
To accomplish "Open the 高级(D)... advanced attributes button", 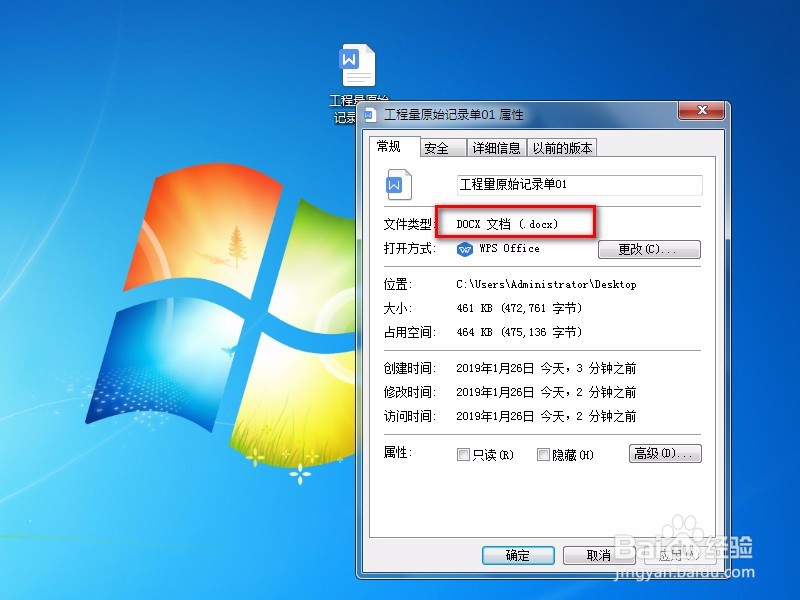I will (x=665, y=453).
